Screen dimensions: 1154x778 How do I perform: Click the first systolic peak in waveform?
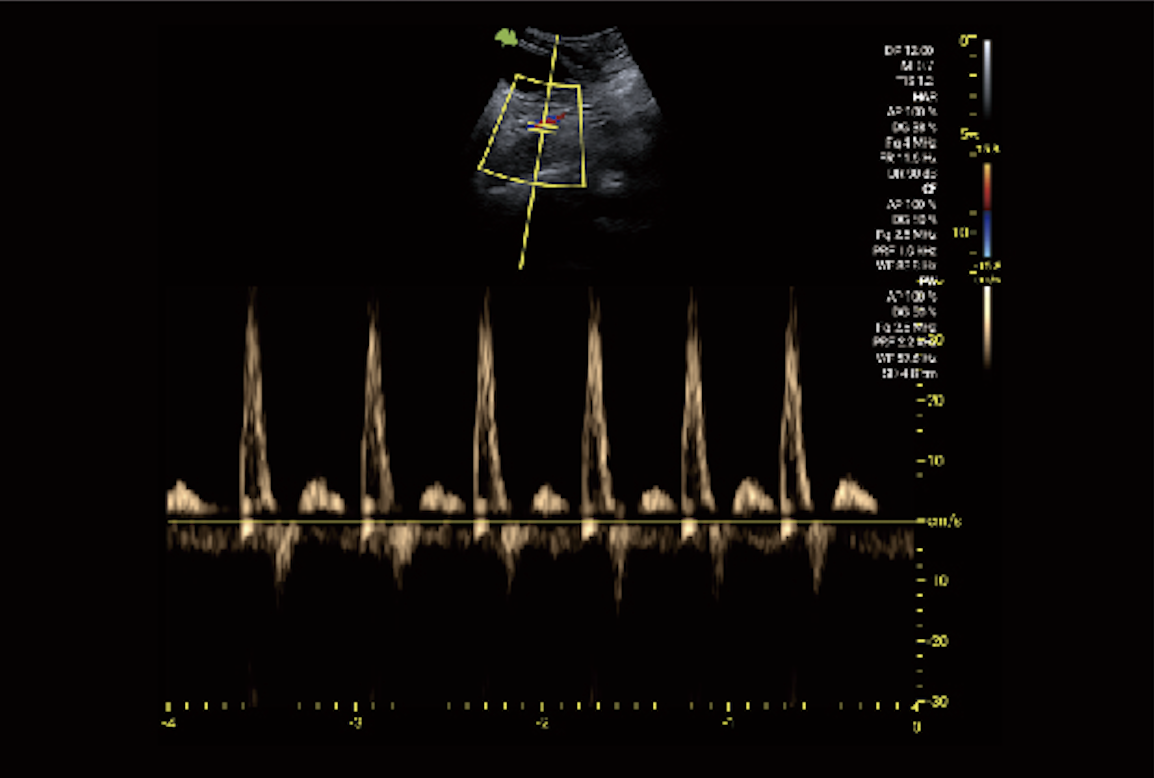pos(251,292)
